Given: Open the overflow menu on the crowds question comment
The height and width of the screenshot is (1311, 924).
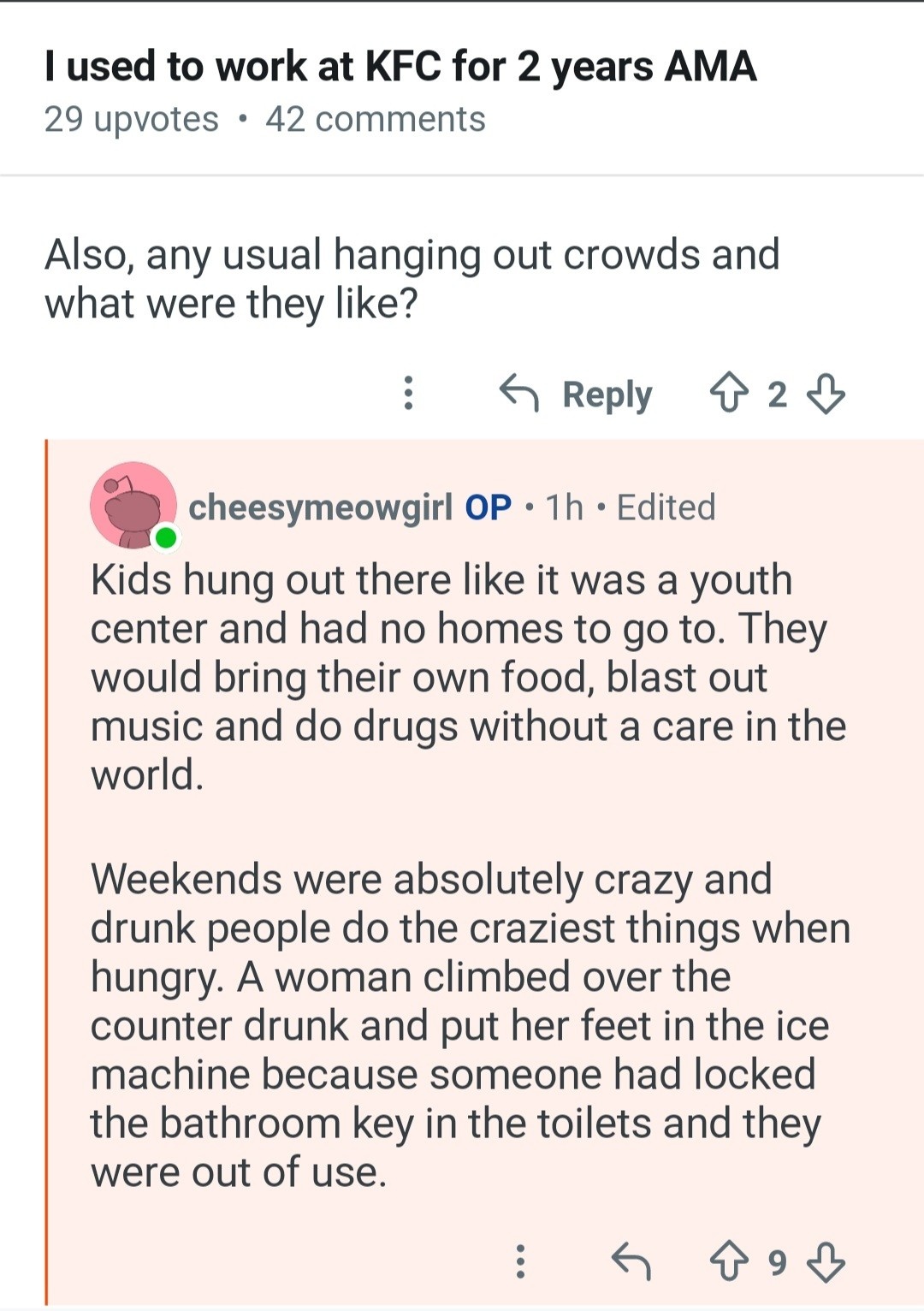Looking at the screenshot, I should point(409,393).
